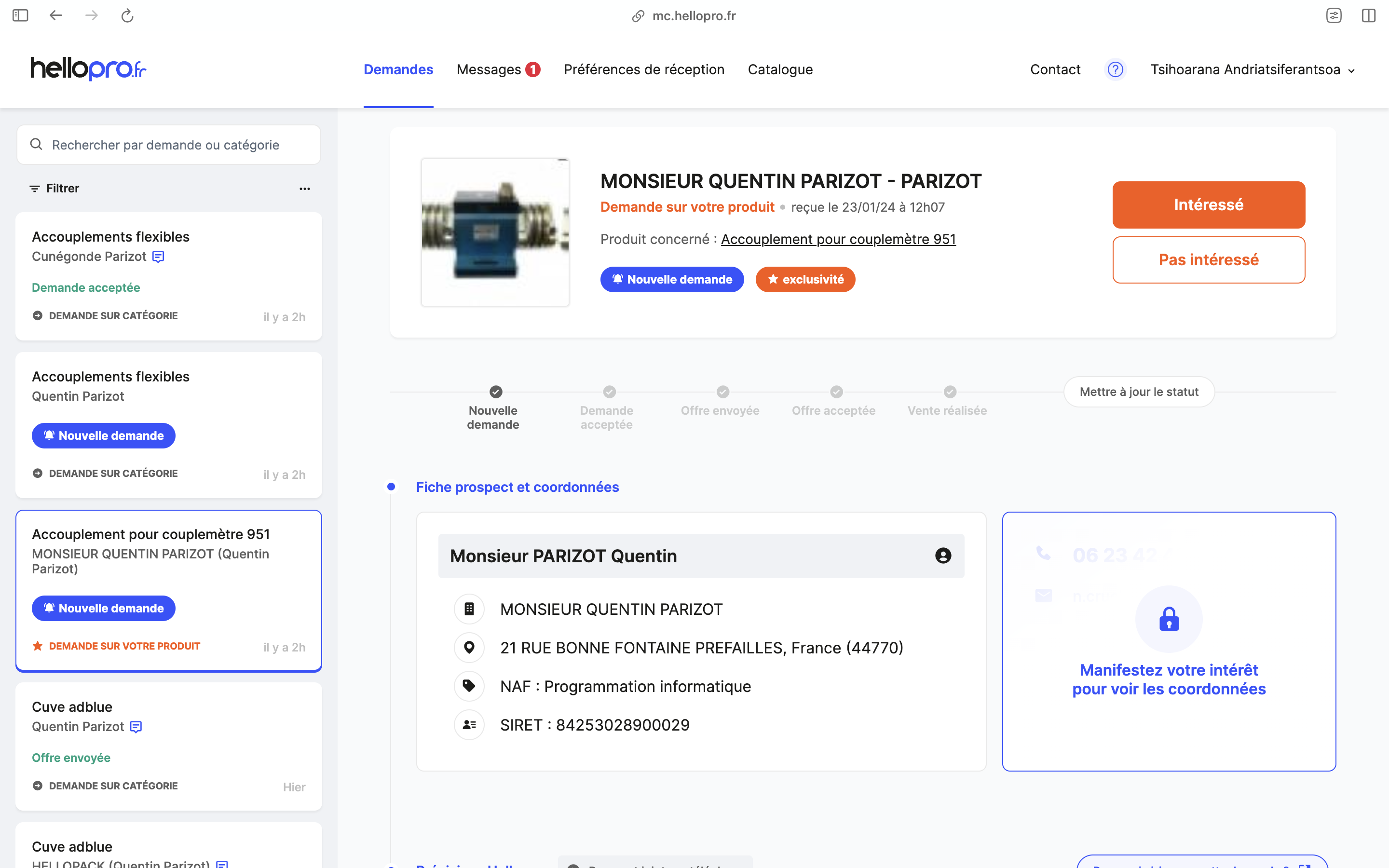The width and height of the screenshot is (1389, 868).
Task: Click the Intéressé button
Action: point(1209,205)
